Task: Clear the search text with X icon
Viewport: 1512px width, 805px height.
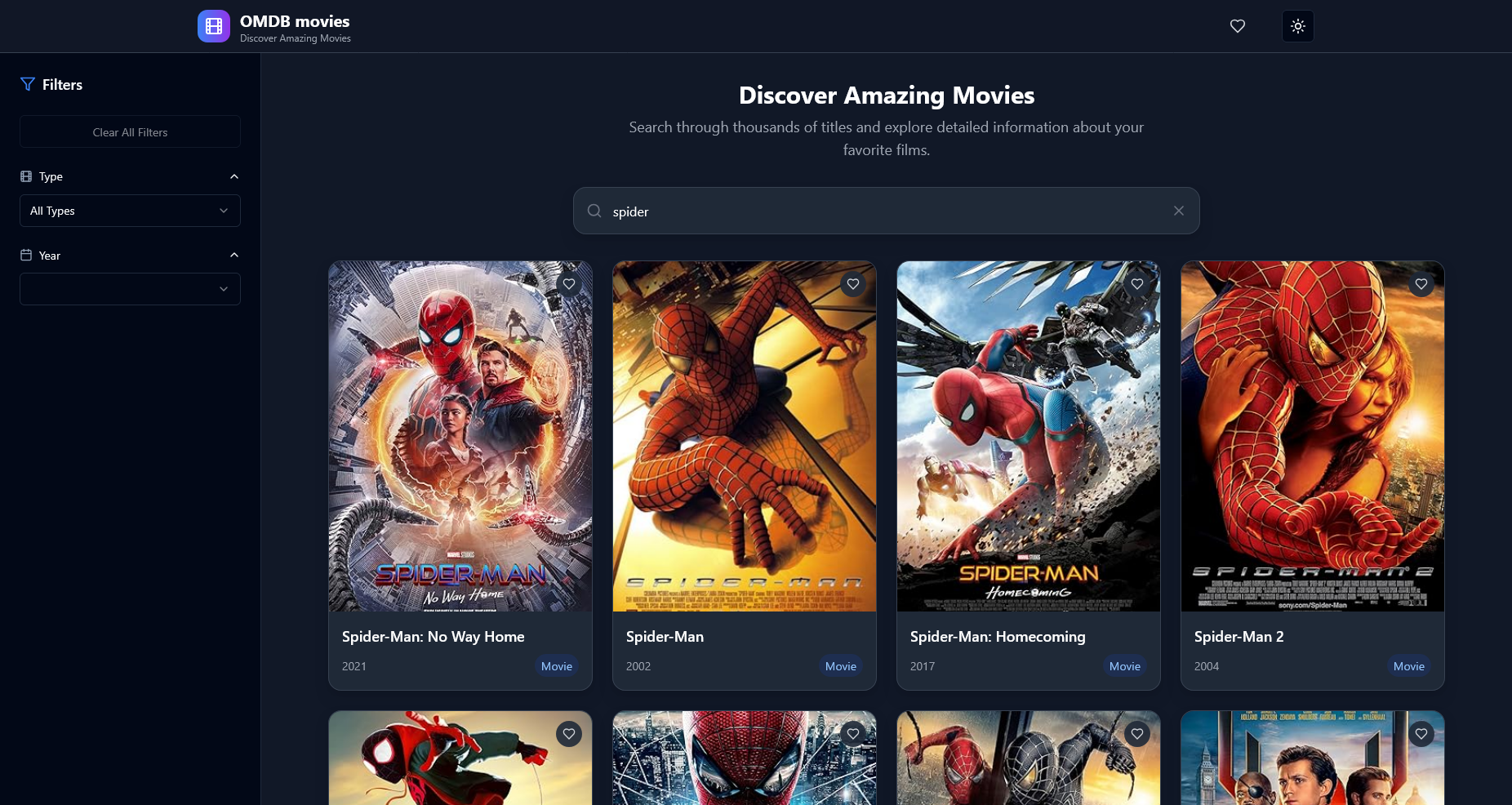Action: point(1178,211)
